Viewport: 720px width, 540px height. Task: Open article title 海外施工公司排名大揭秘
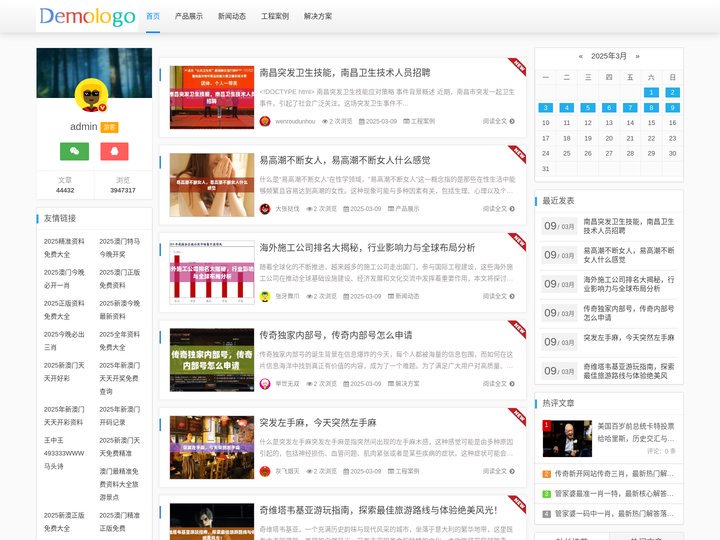pyautogui.click(x=367, y=248)
